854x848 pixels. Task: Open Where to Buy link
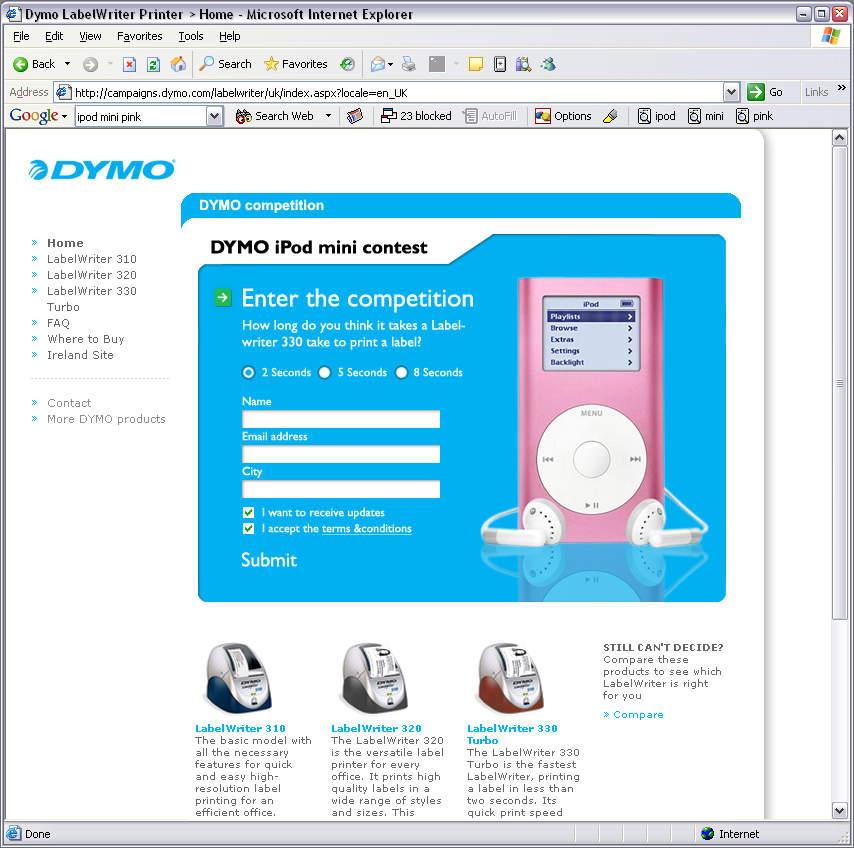[x=86, y=339]
